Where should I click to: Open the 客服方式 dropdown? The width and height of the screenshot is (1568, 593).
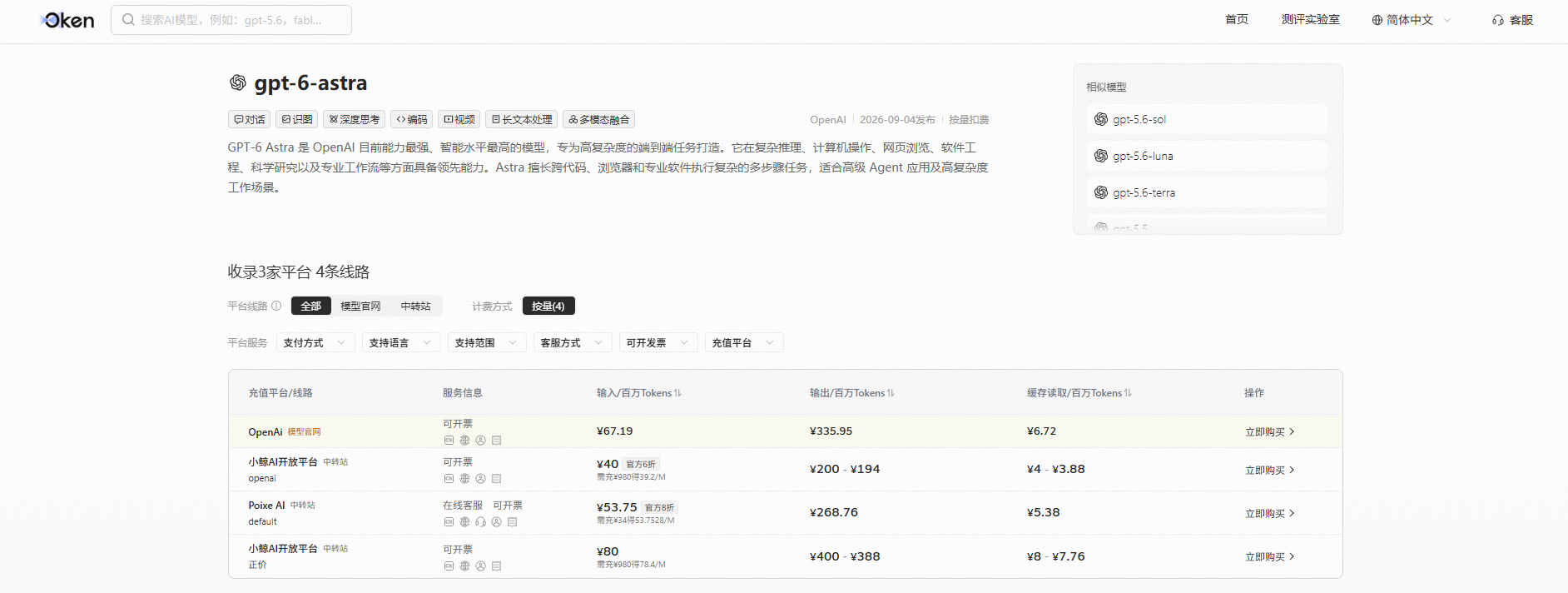coord(573,342)
